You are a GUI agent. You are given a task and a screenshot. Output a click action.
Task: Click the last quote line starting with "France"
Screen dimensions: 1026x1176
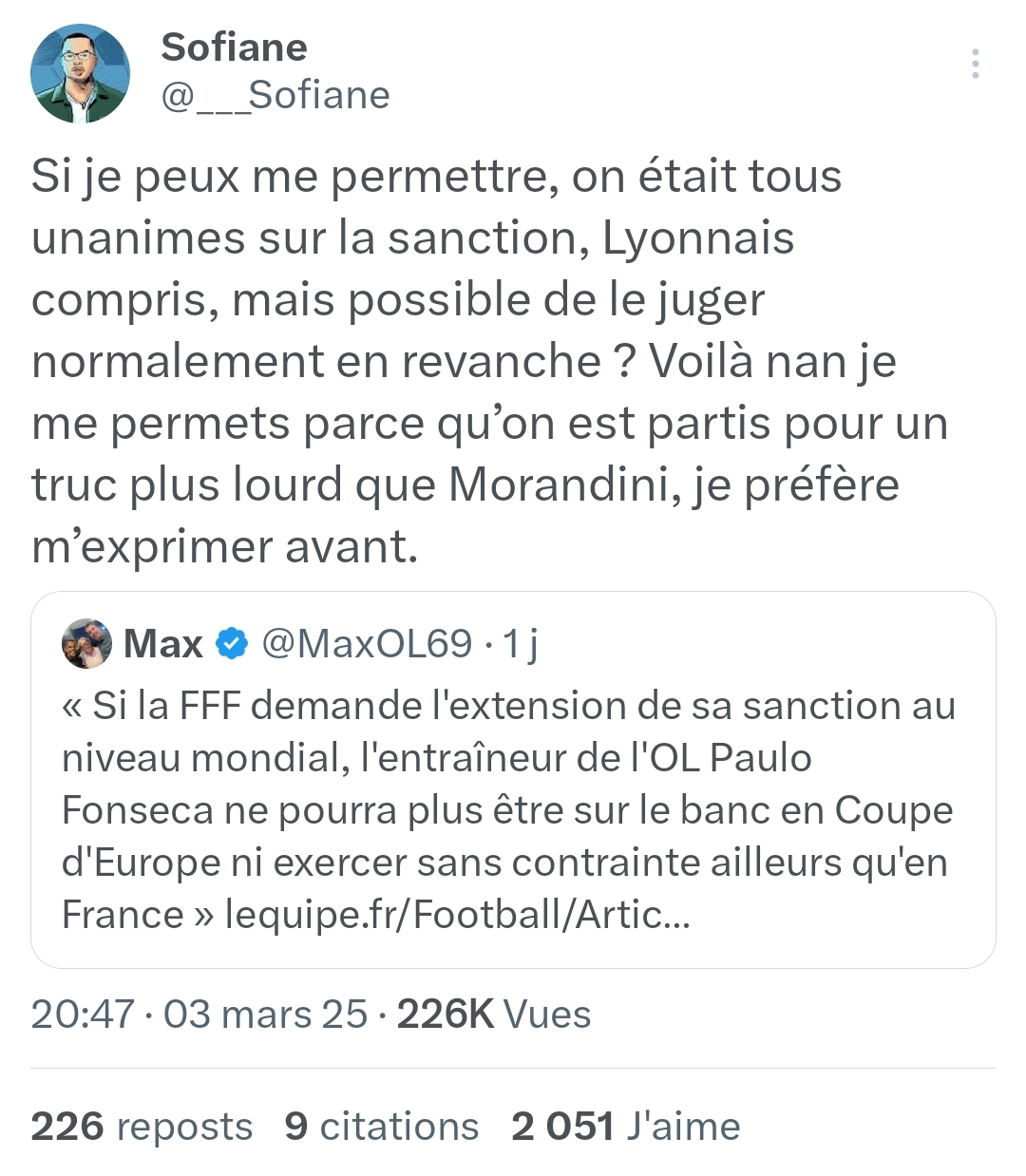(376, 915)
